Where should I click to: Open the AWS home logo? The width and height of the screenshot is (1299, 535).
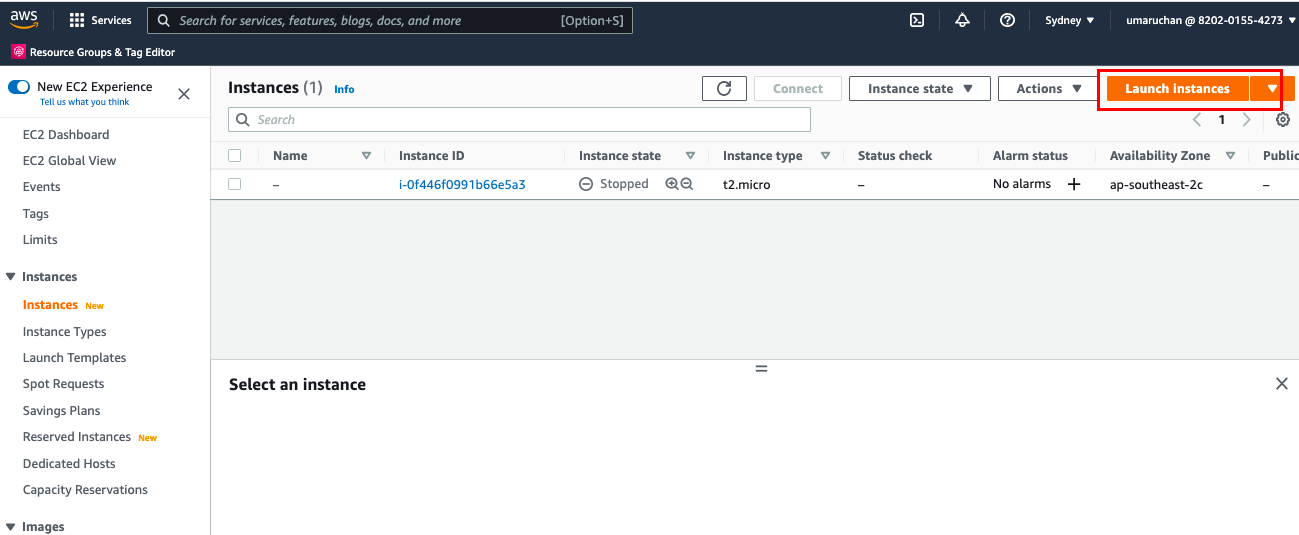pyautogui.click(x=24, y=19)
